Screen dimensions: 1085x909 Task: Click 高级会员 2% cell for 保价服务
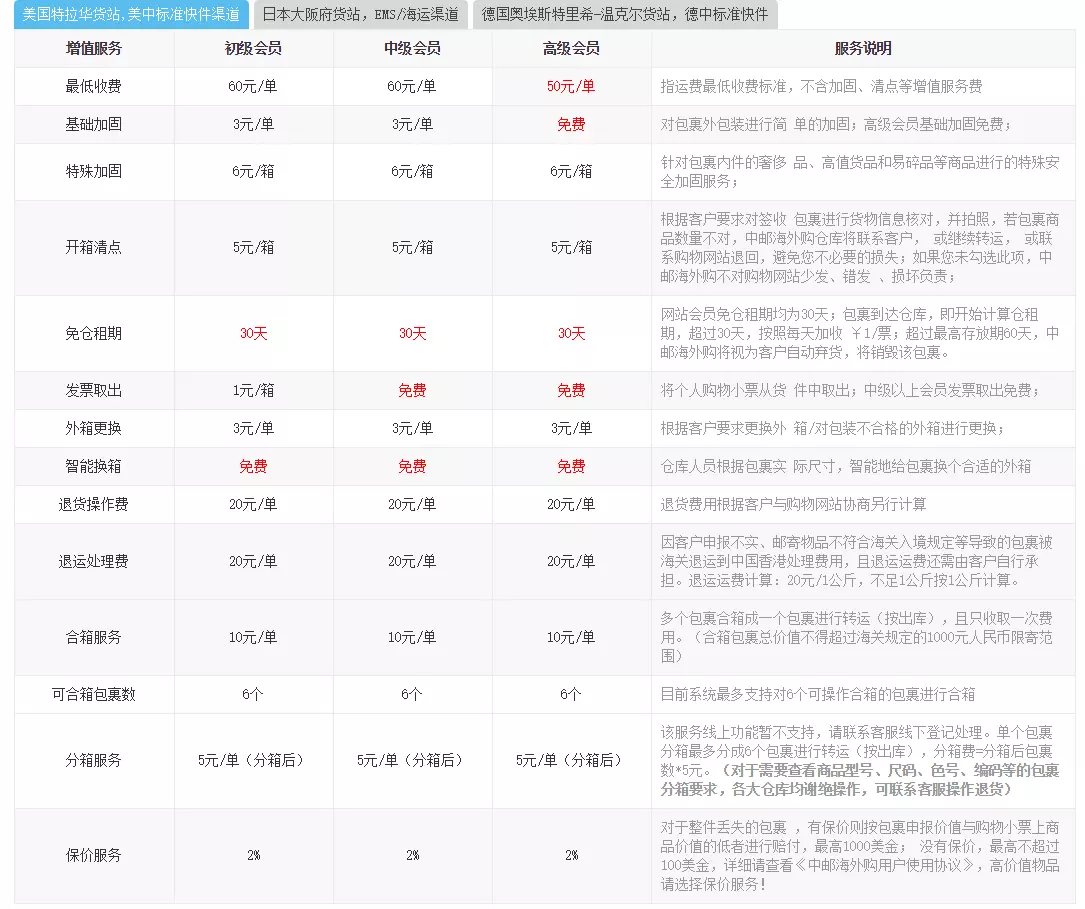(x=572, y=856)
